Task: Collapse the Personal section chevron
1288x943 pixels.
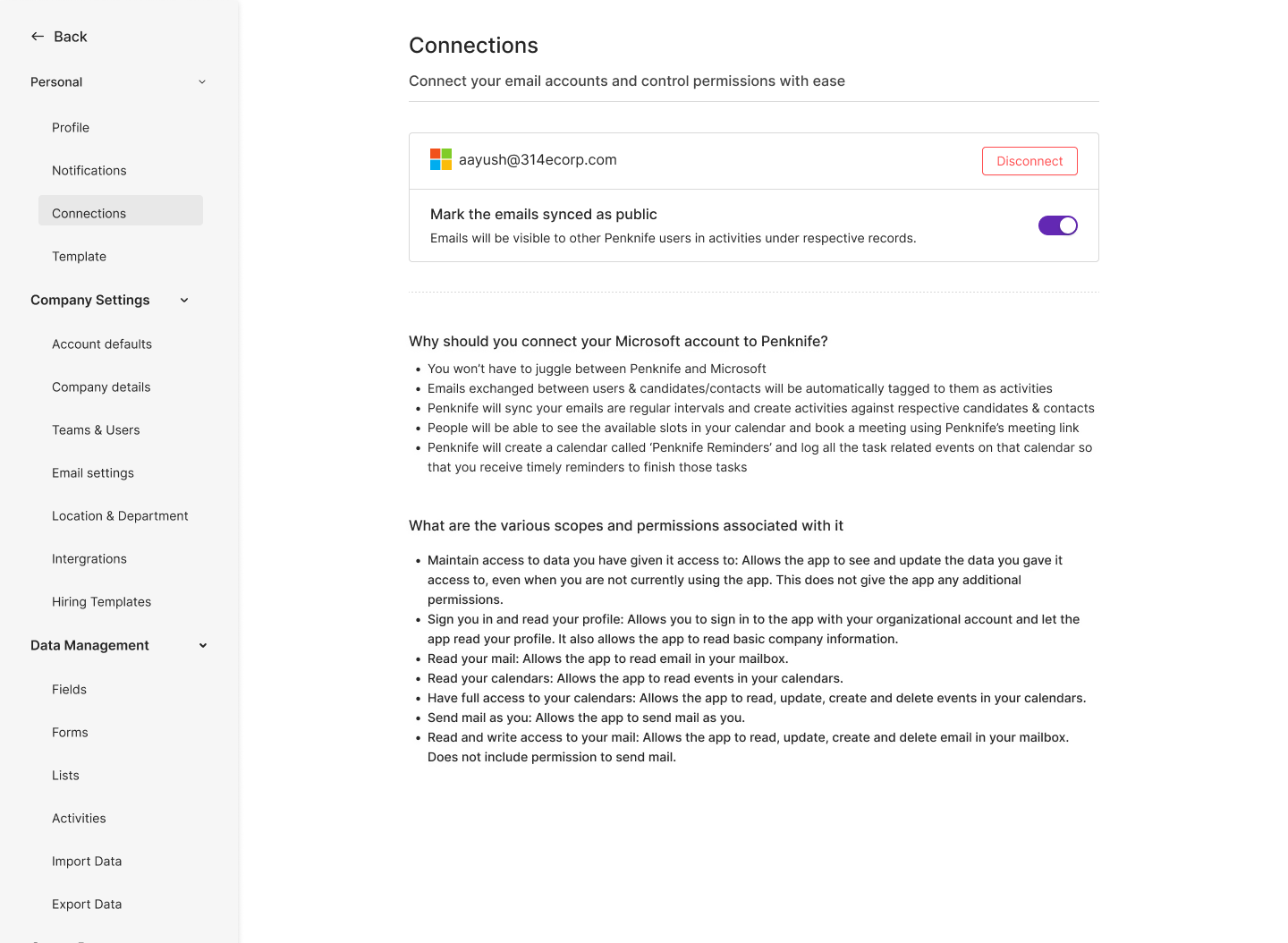Action: click(202, 82)
